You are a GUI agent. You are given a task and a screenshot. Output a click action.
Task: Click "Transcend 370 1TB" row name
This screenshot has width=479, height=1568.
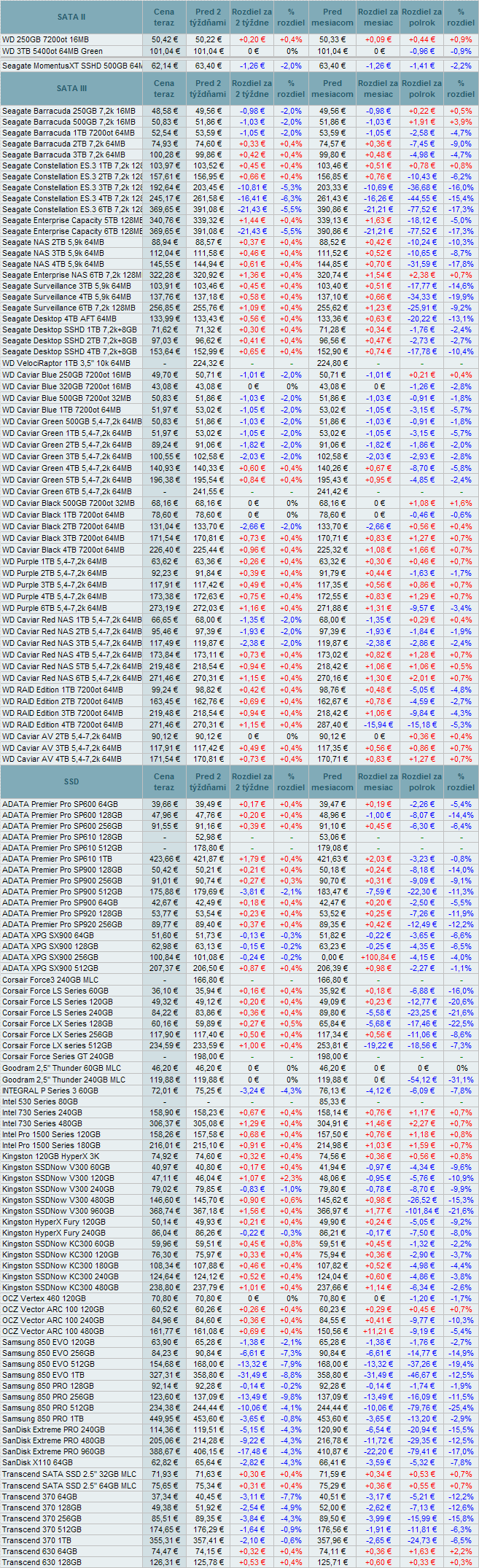coord(37,1540)
